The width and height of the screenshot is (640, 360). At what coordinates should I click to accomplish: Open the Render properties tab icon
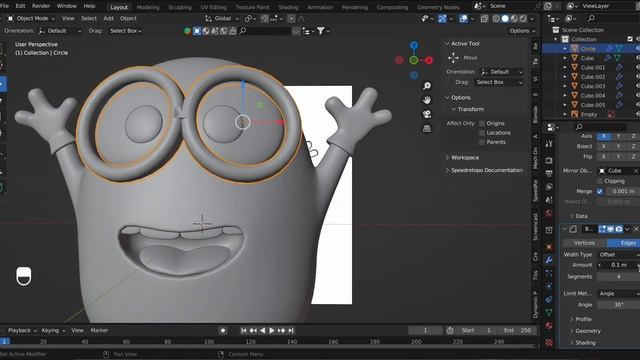pyautogui.click(x=549, y=160)
